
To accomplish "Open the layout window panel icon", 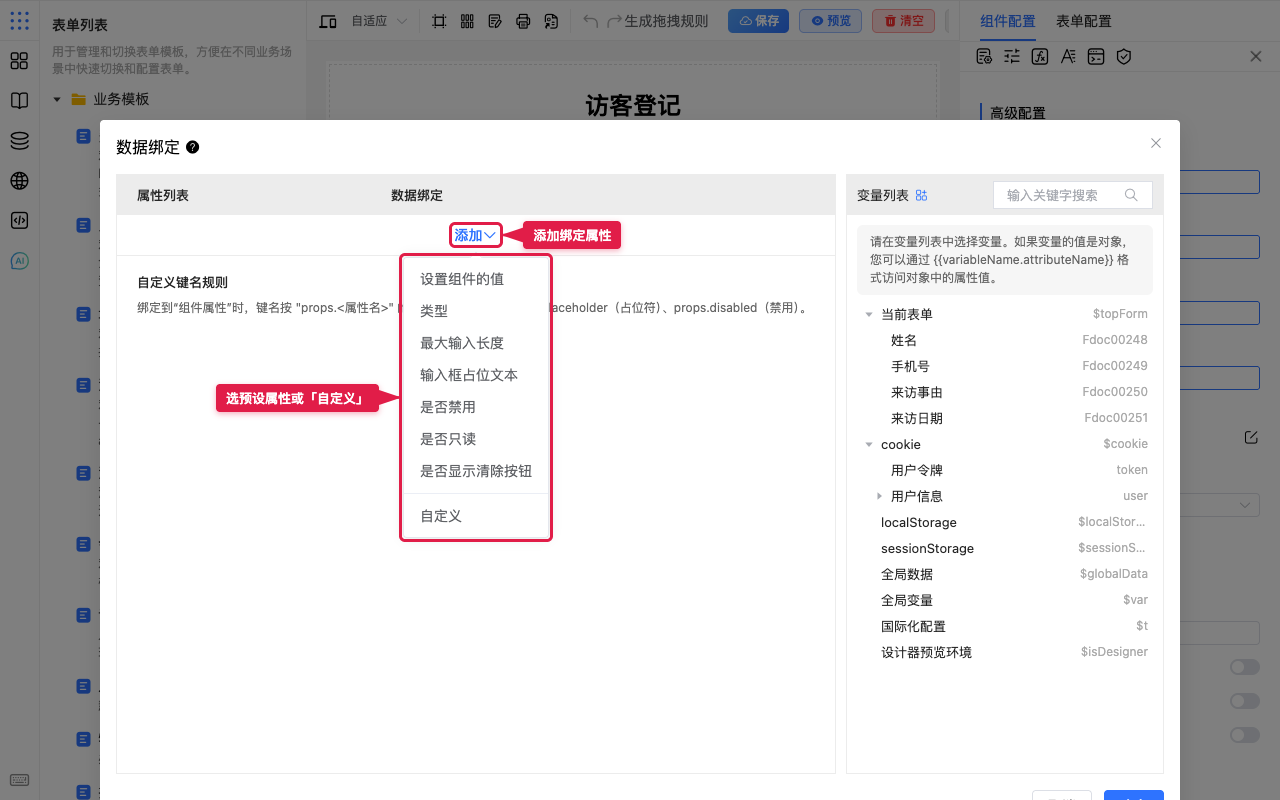I will 1096,57.
